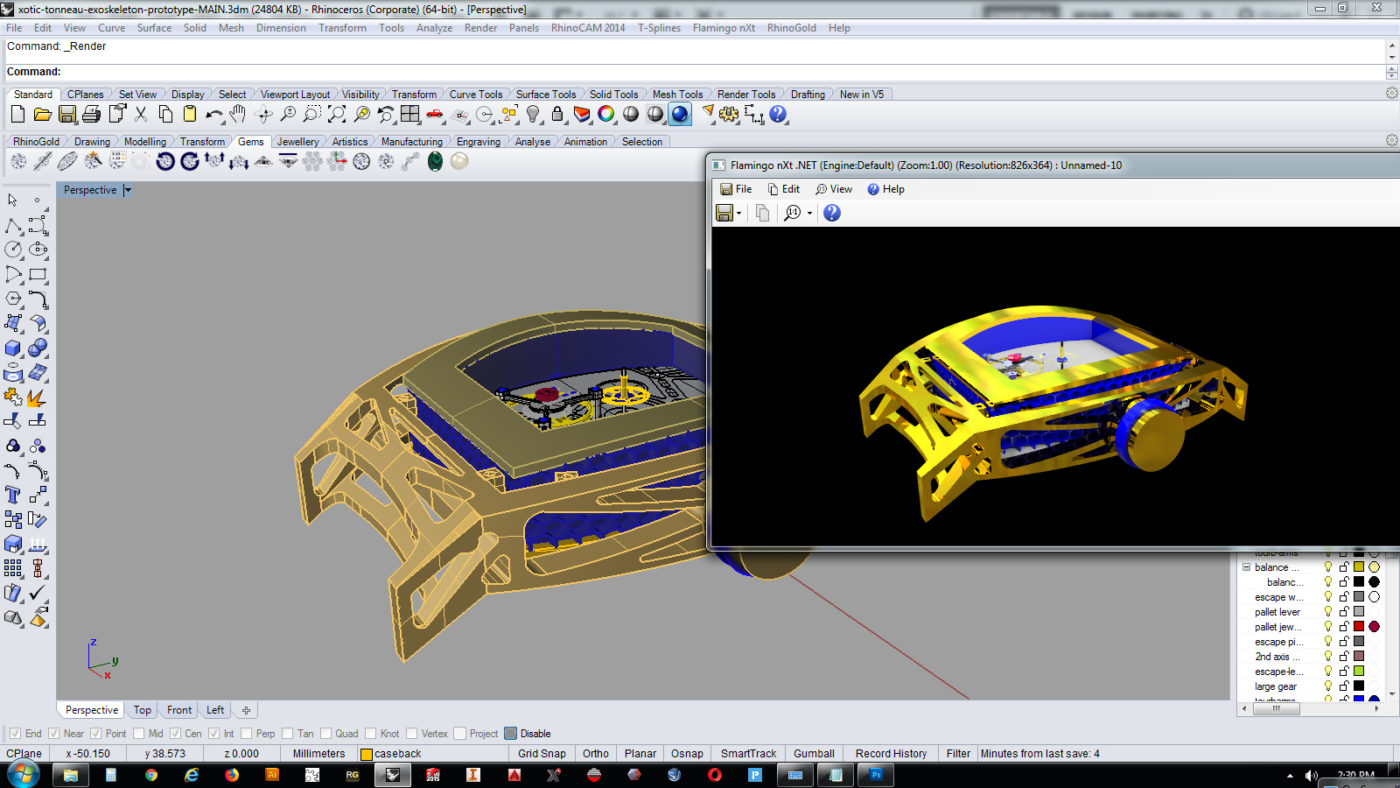Click the Print icon in Standard toolbar
The image size is (1400, 788).
click(x=91, y=115)
